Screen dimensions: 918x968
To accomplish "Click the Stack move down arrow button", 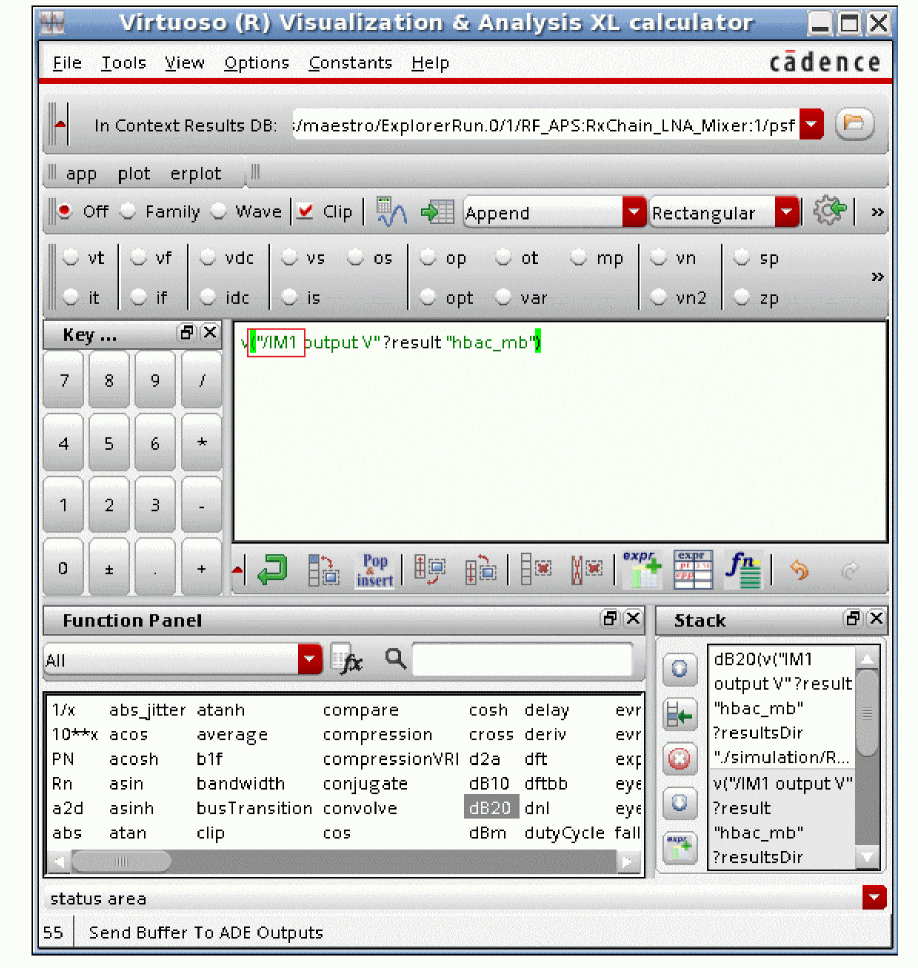I will tap(680, 803).
